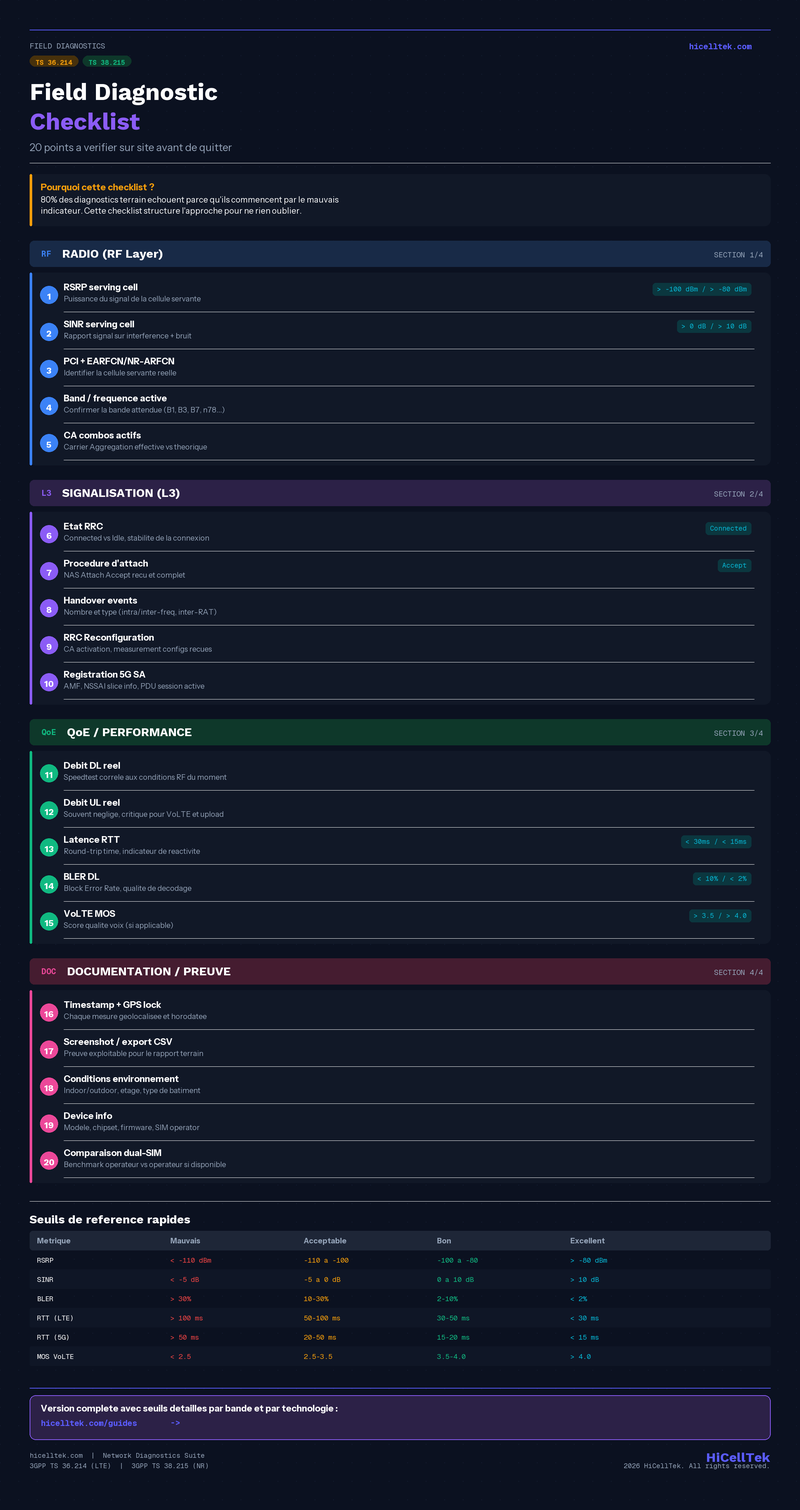Select numbered circle 1 for RSRP serving cell
Screen dimensions: 800x1510
pos(48,295)
